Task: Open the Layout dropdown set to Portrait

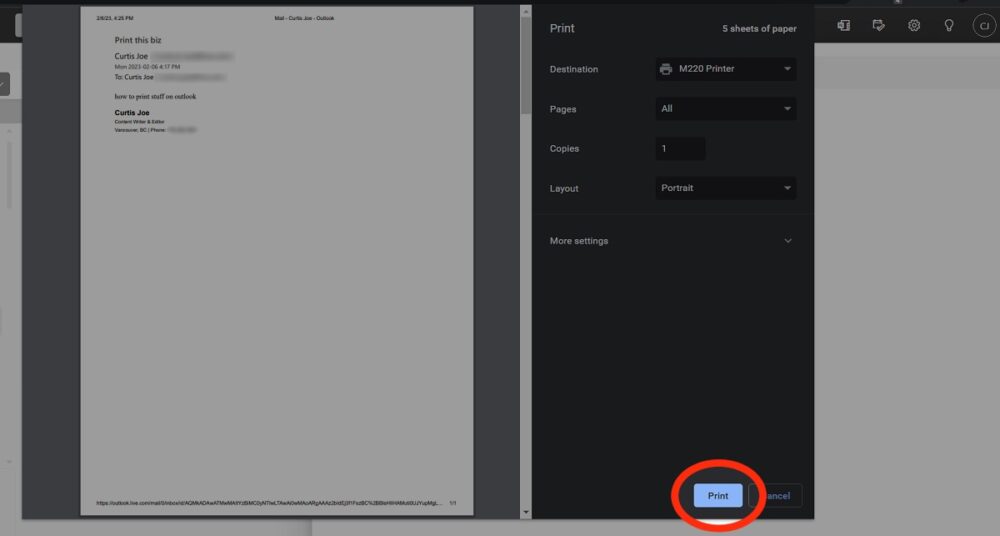Action: (x=726, y=188)
